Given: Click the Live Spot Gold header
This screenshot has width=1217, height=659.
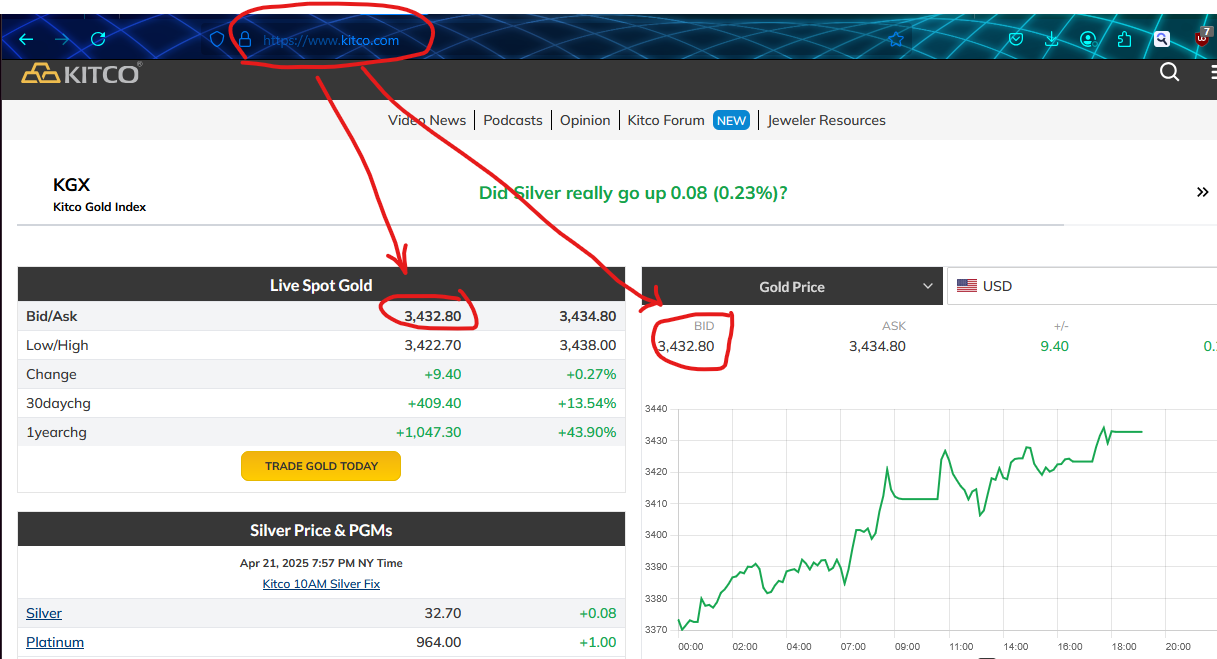Looking at the screenshot, I should (321, 285).
